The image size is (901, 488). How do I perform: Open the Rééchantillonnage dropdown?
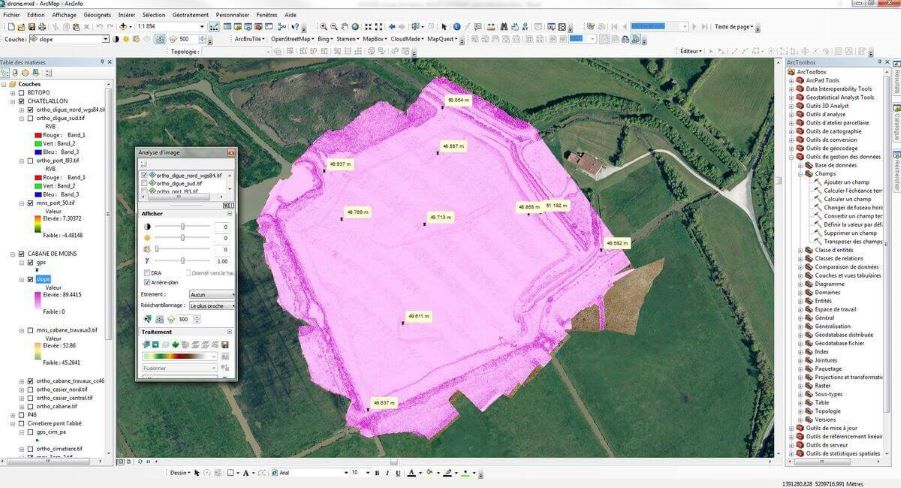tap(212, 306)
